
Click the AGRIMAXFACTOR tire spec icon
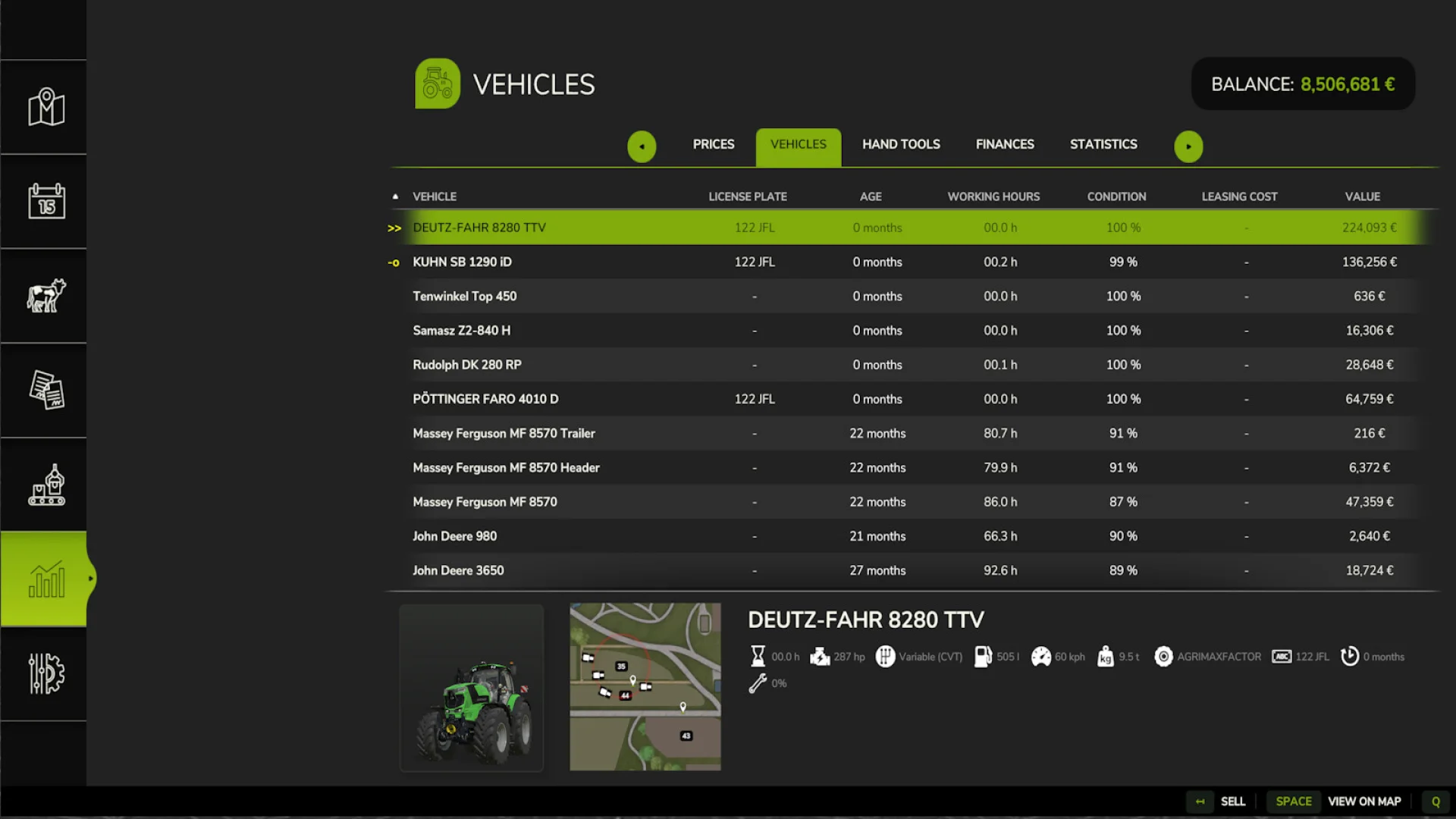[1163, 657]
